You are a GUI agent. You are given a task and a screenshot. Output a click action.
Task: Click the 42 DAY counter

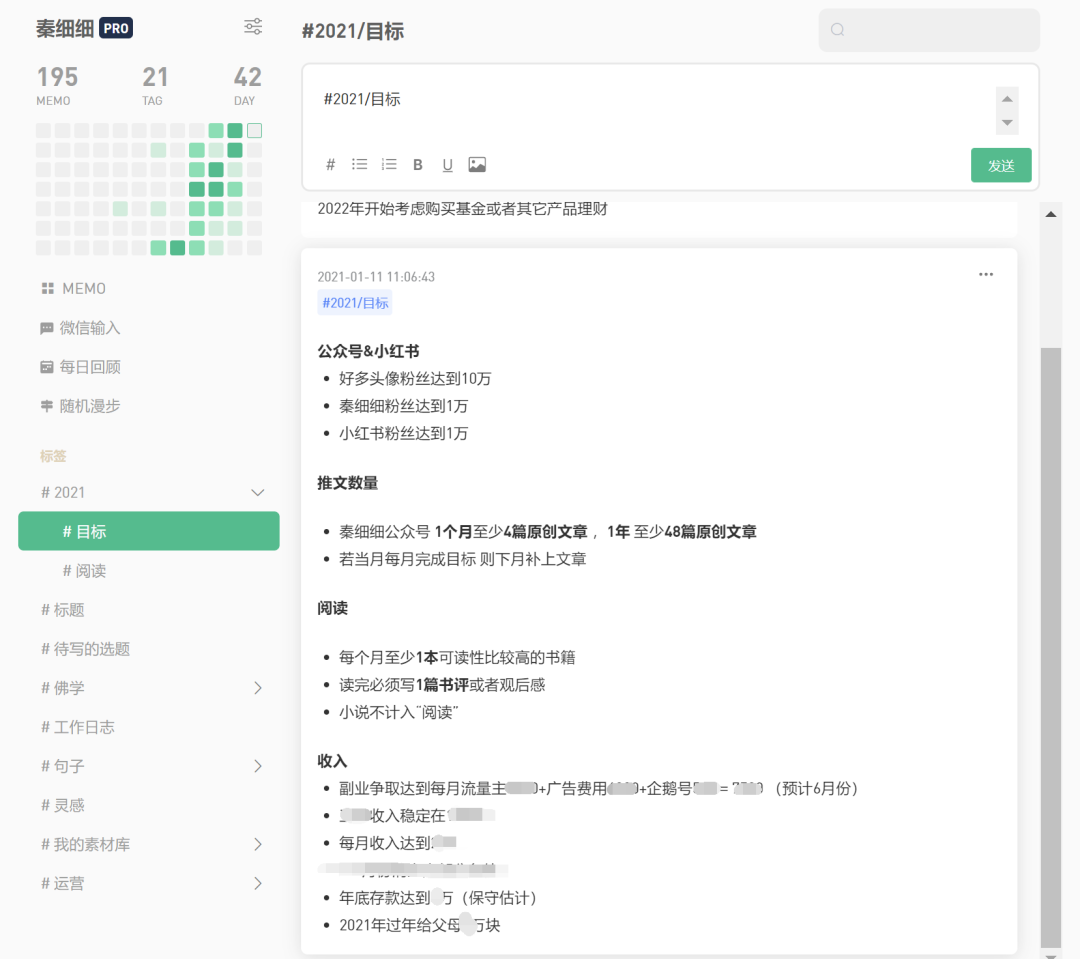pos(247,85)
